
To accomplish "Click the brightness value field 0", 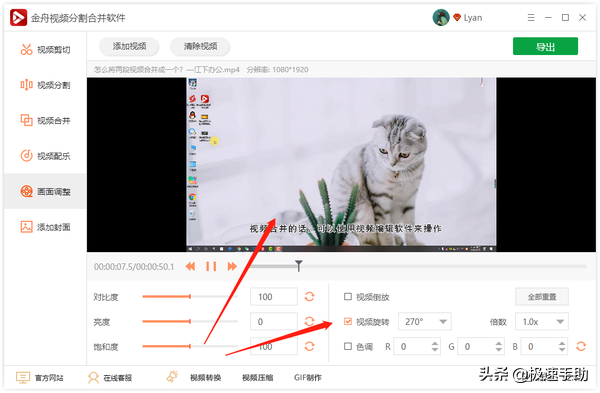I will pyautogui.click(x=274, y=321).
